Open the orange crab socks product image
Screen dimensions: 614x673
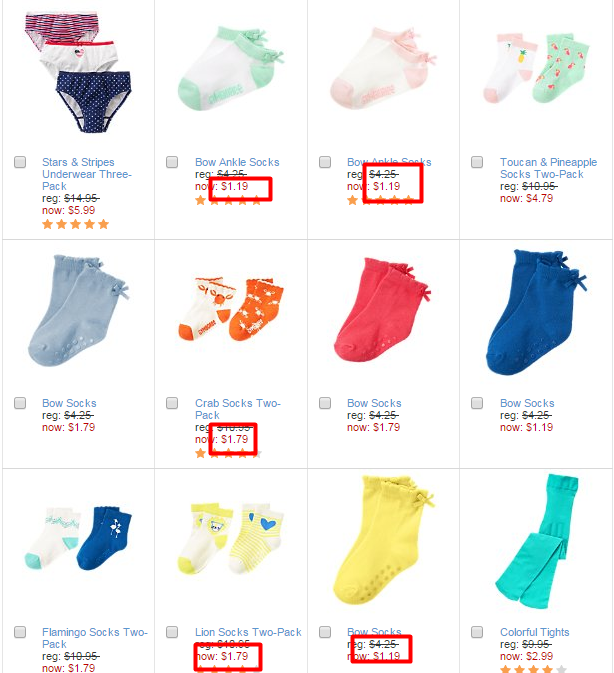click(231, 309)
